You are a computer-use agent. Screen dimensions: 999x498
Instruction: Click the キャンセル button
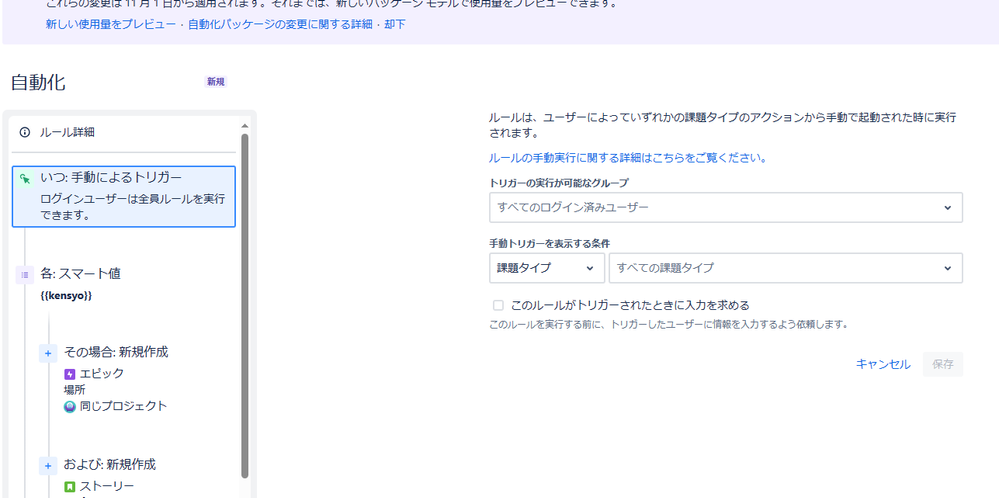coord(883,364)
